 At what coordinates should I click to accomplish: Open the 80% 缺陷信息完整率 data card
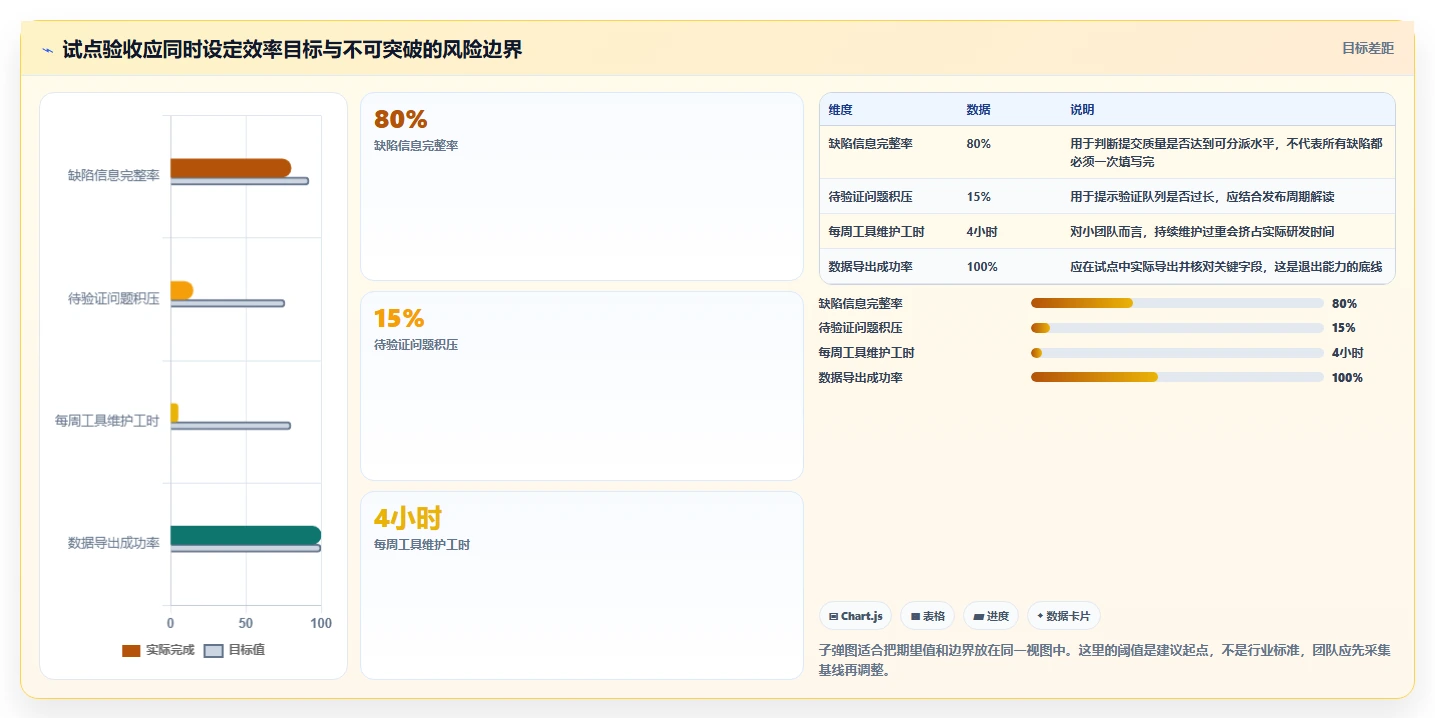(581, 186)
